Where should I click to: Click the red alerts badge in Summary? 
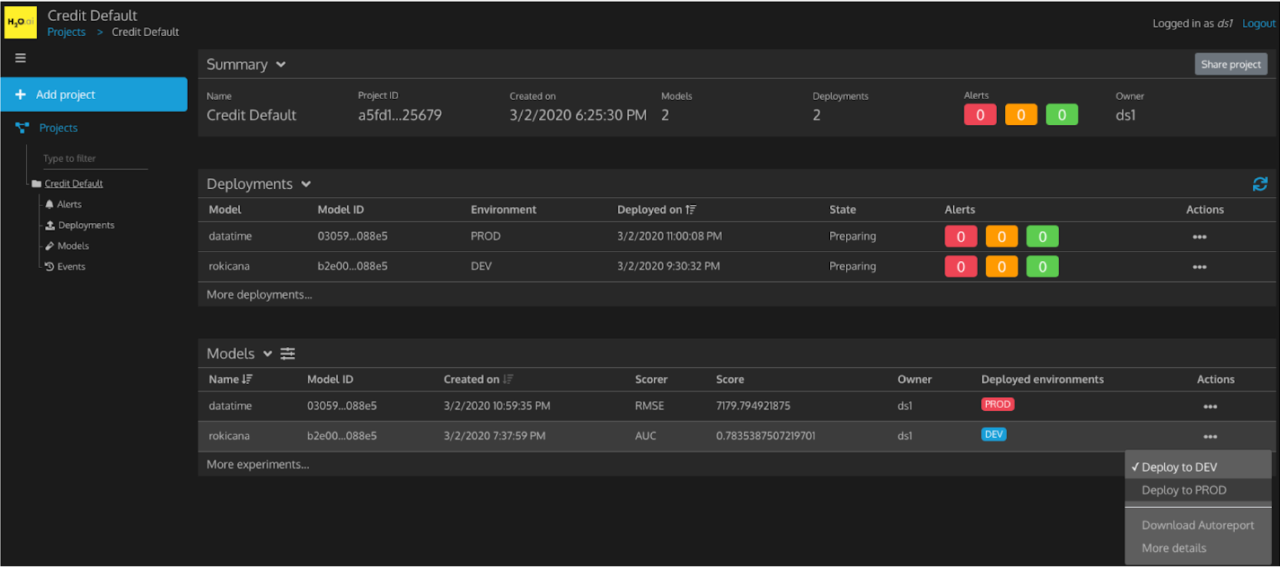[x=979, y=115]
